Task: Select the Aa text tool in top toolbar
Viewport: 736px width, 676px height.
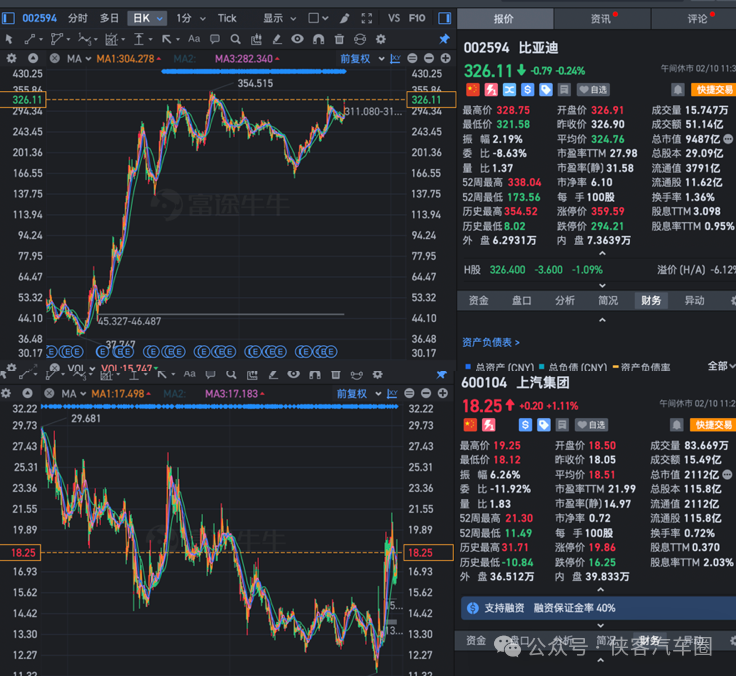Action: (x=194, y=39)
